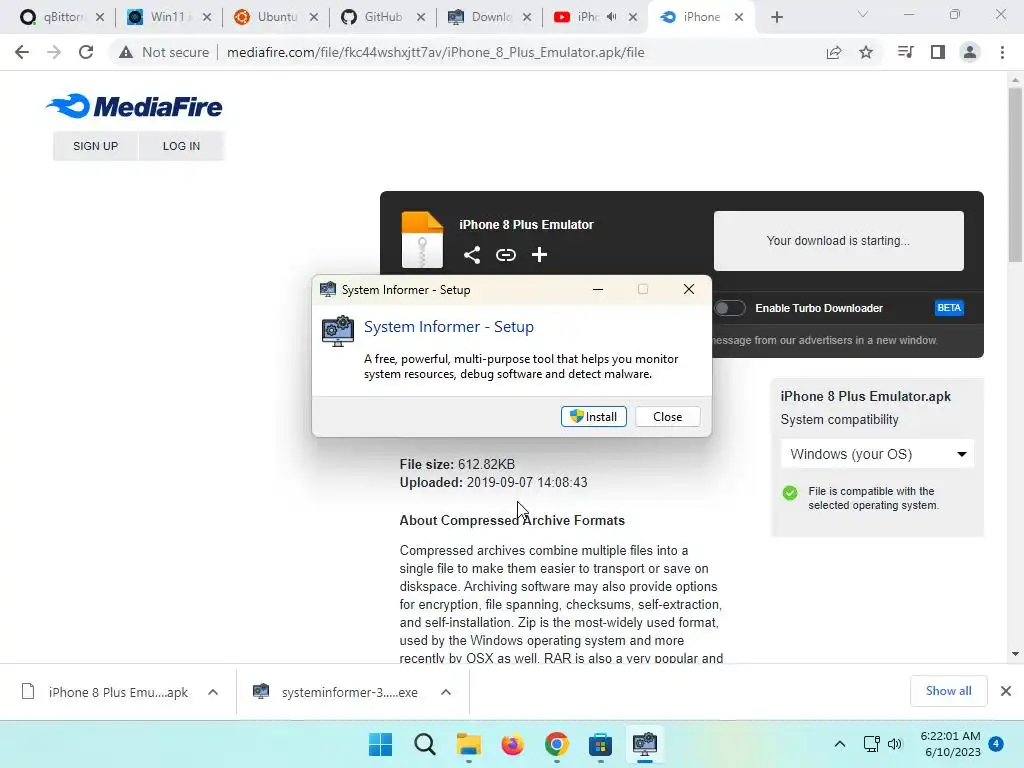
Task: Click the System Informer setup logo icon
Action: pyautogui.click(x=338, y=330)
